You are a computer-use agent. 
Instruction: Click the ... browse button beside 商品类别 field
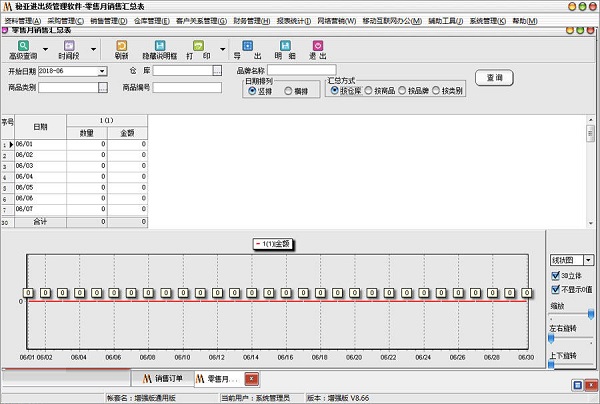tap(103, 88)
